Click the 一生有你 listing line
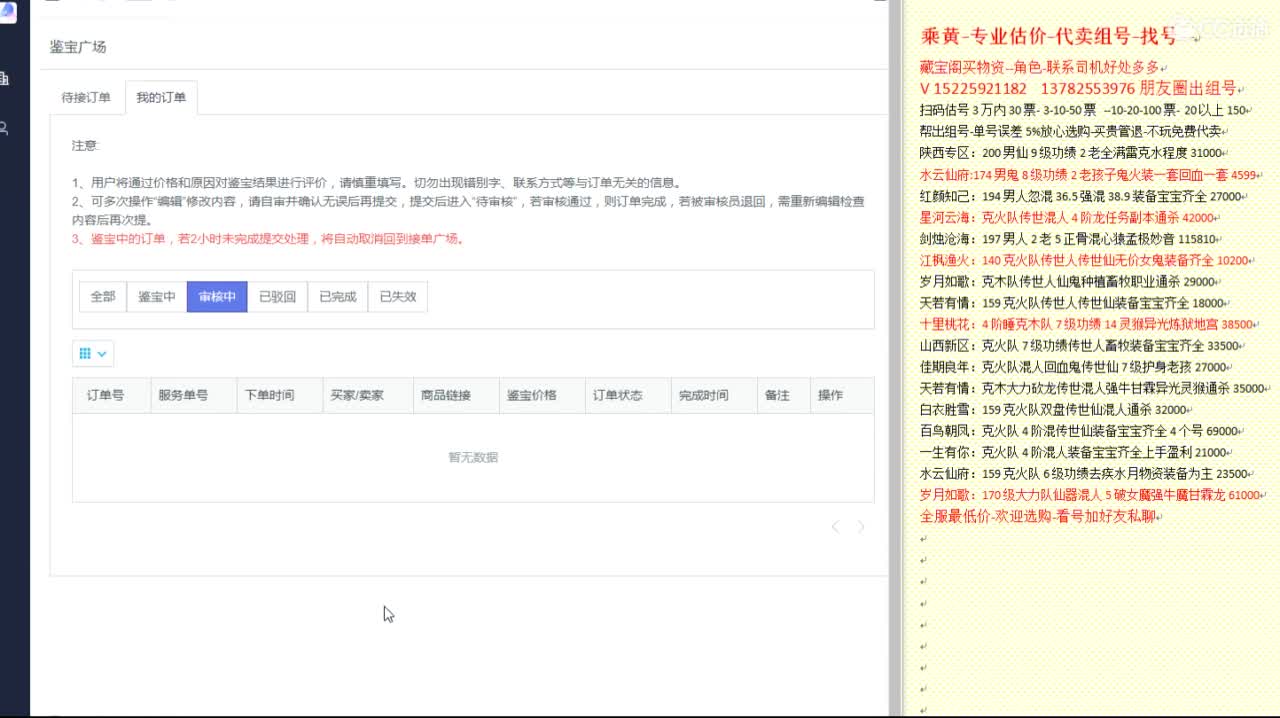This screenshot has height=718, width=1280. (1075, 453)
